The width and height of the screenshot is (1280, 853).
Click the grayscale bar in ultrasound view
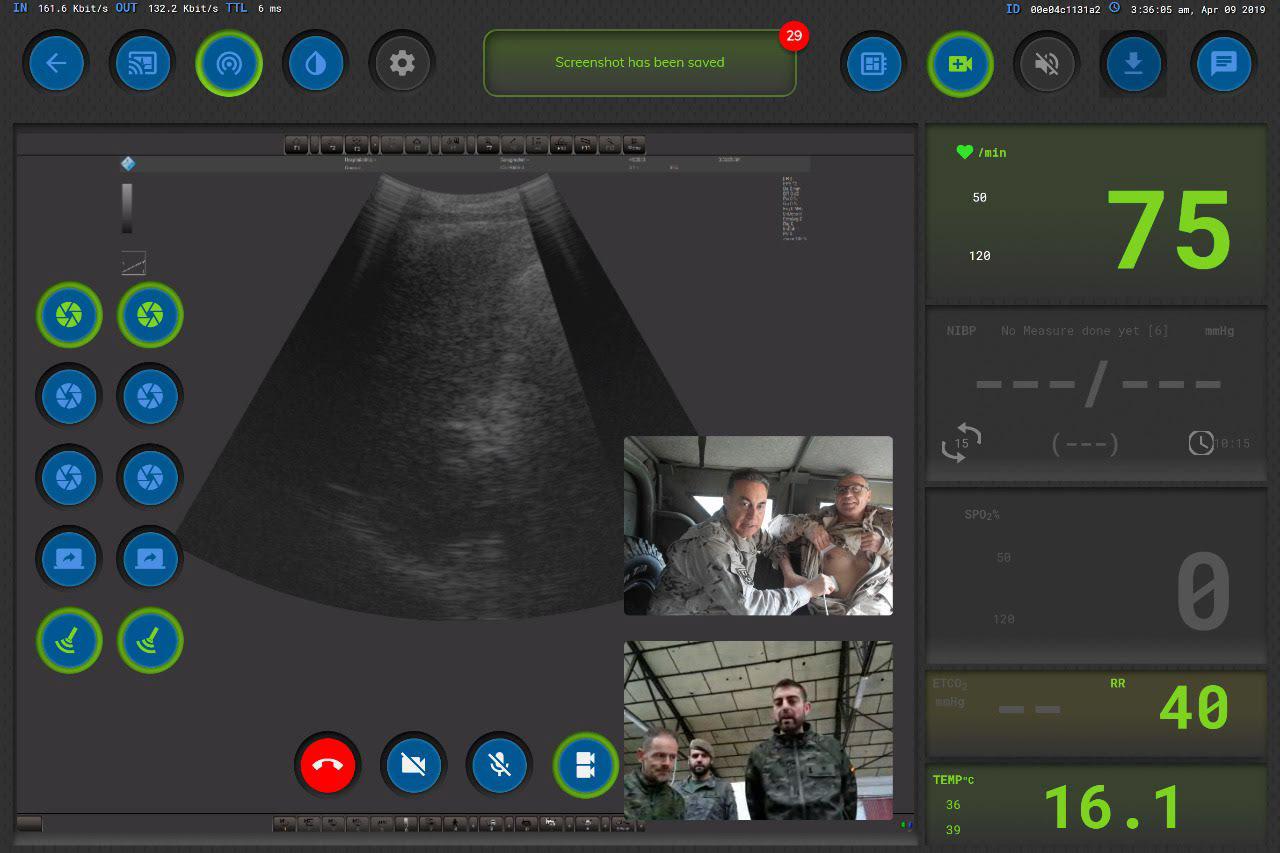pos(127,208)
